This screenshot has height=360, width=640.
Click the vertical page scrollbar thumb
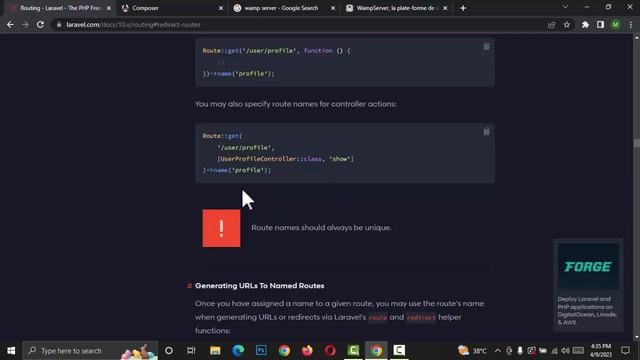636,143
